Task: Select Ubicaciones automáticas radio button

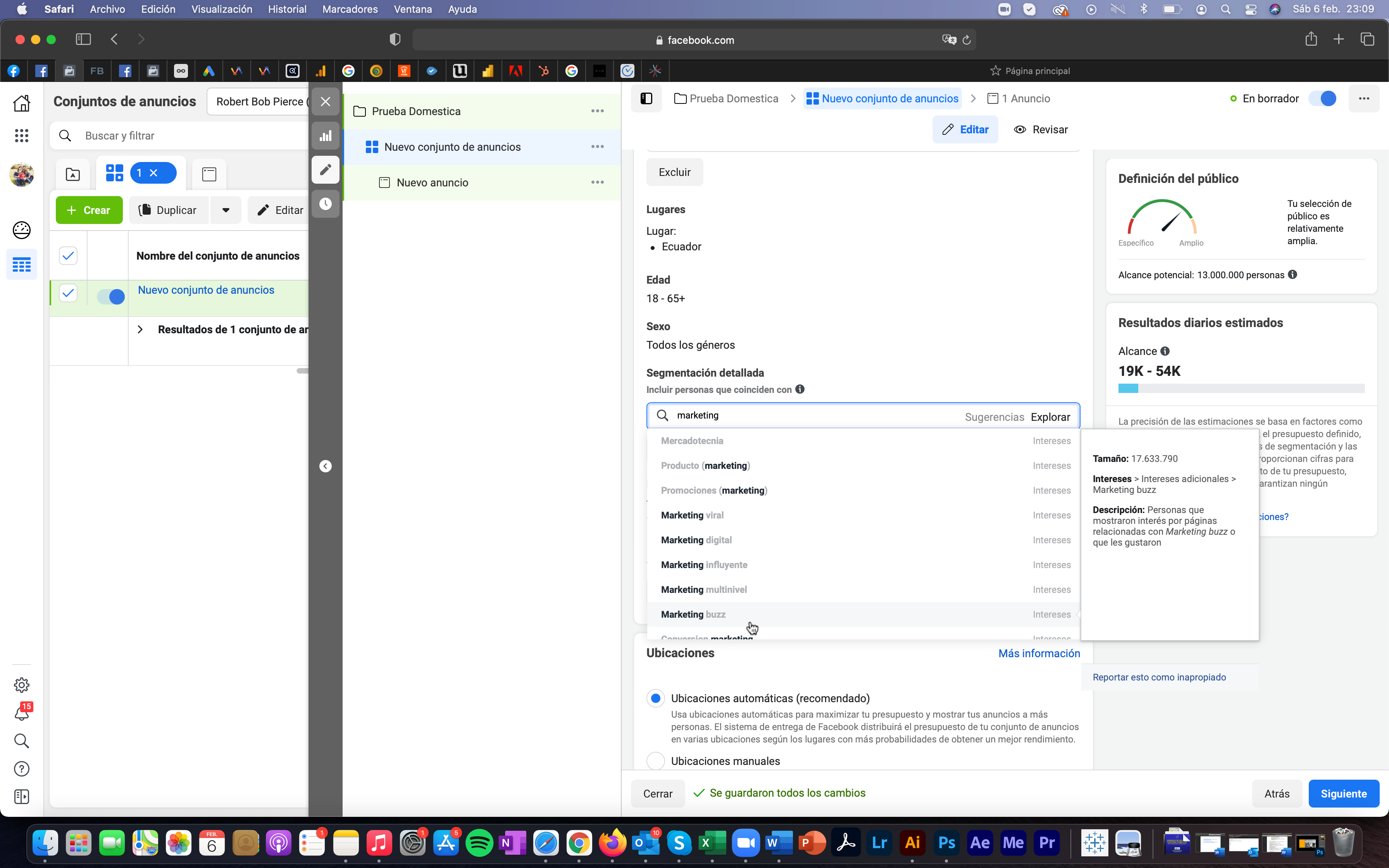Action: 655,698
